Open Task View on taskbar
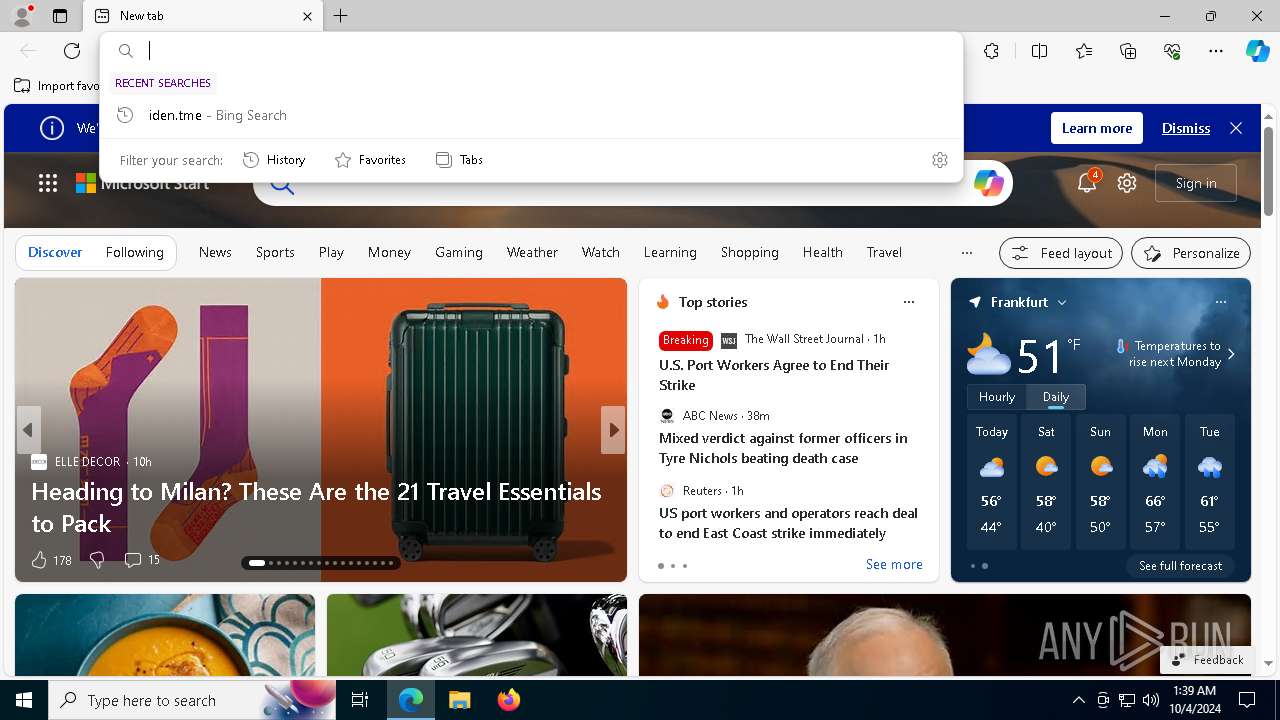Viewport: 1280px width, 720px height. (360, 700)
